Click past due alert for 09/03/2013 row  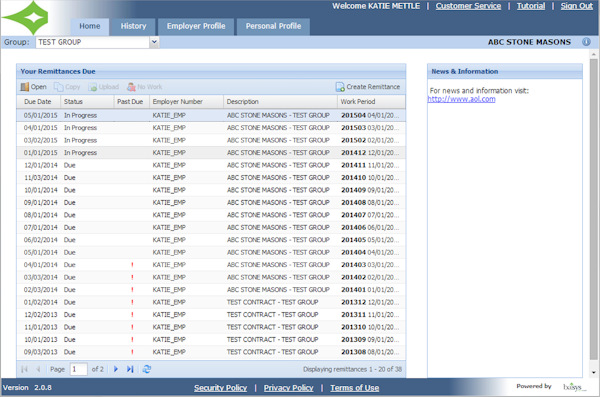pos(132,352)
